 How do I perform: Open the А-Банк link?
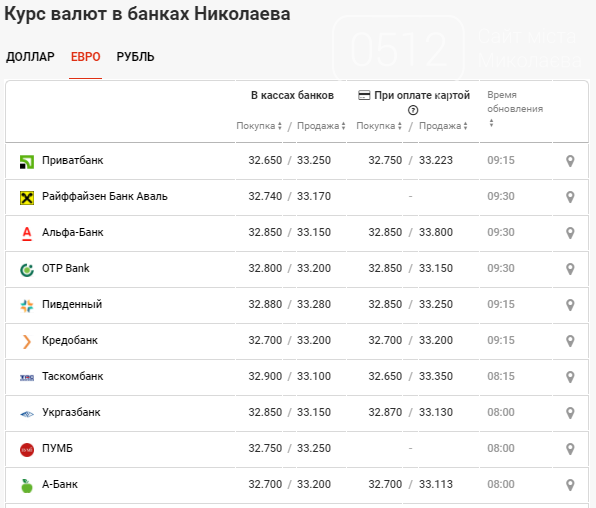click(60, 484)
